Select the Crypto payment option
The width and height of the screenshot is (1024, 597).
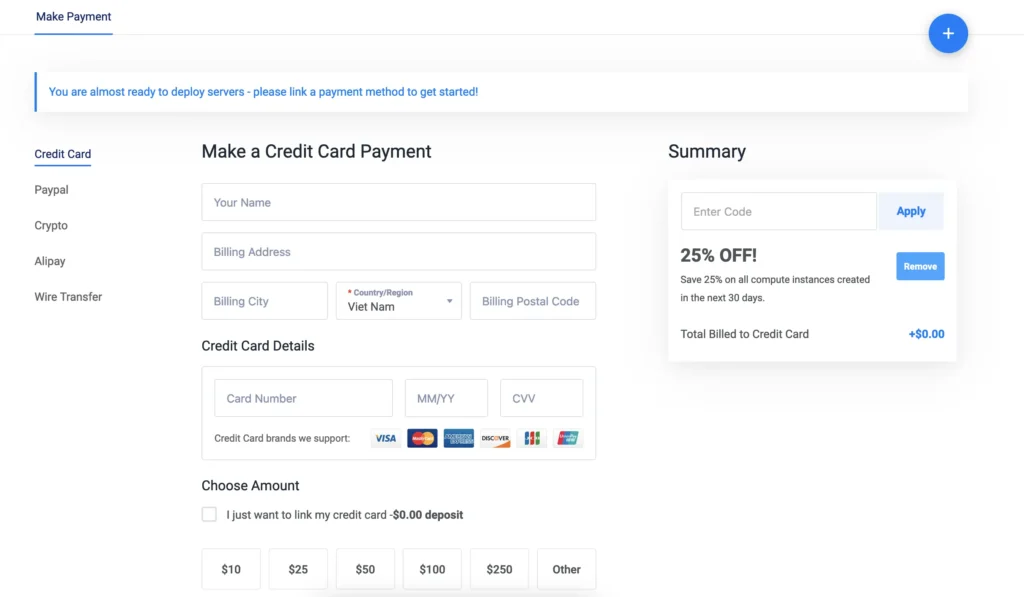tap(51, 225)
